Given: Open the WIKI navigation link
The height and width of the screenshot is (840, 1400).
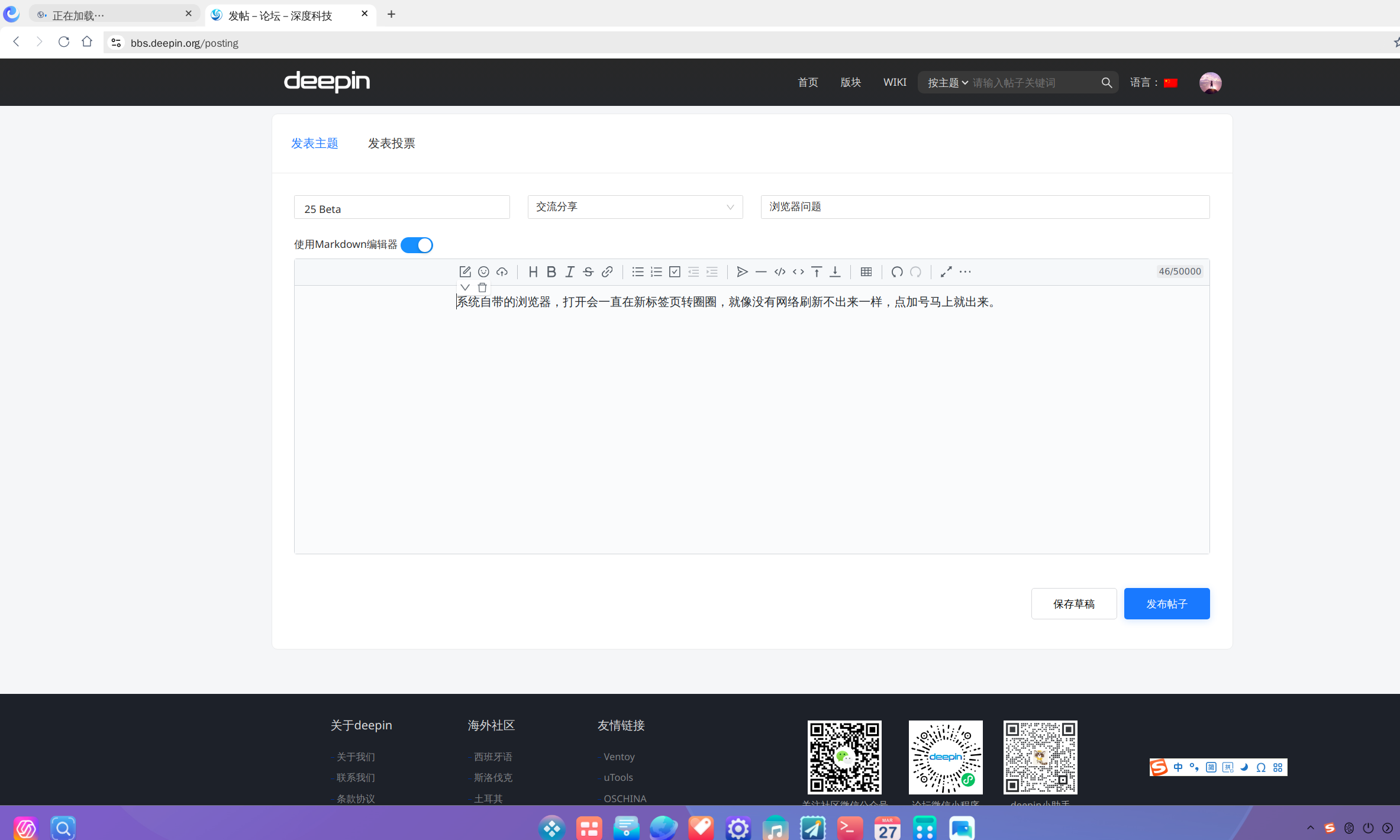Looking at the screenshot, I should [895, 82].
